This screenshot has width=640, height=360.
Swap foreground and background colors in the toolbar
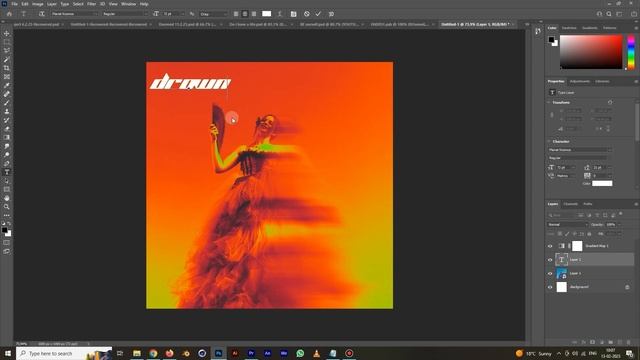coord(9,224)
